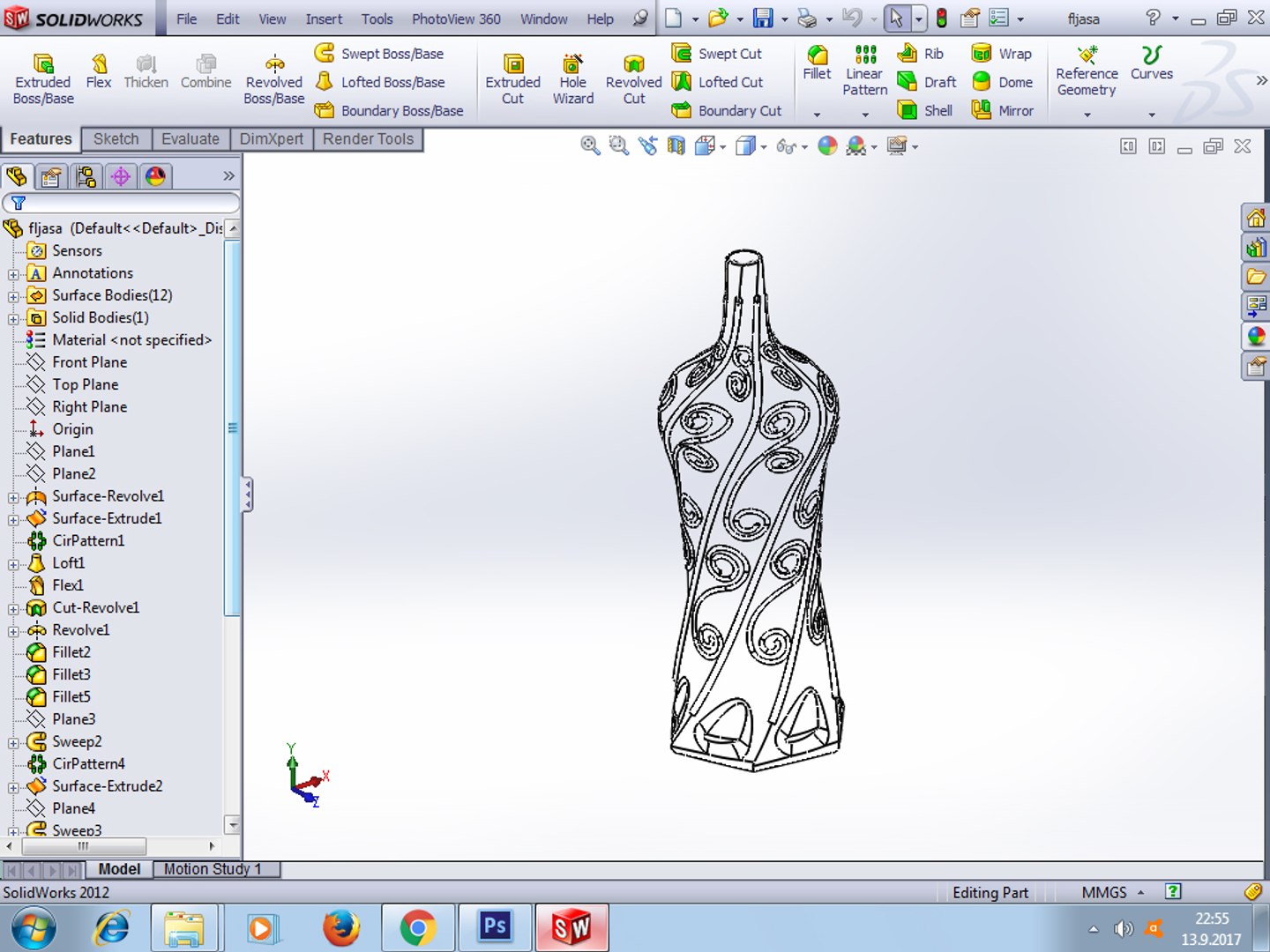Click the Windows Start button
This screenshot has width=1270, height=952.
pyautogui.click(x=34, y=927)
